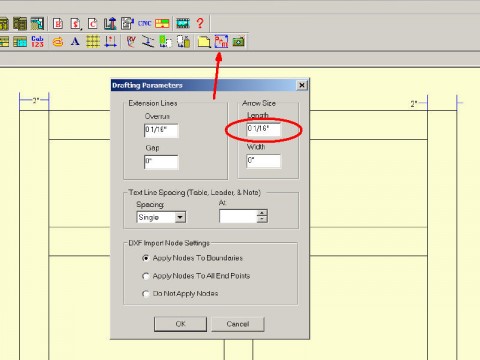
Task: Click the cyan cabinet grid icon
Action: [20, 42]
